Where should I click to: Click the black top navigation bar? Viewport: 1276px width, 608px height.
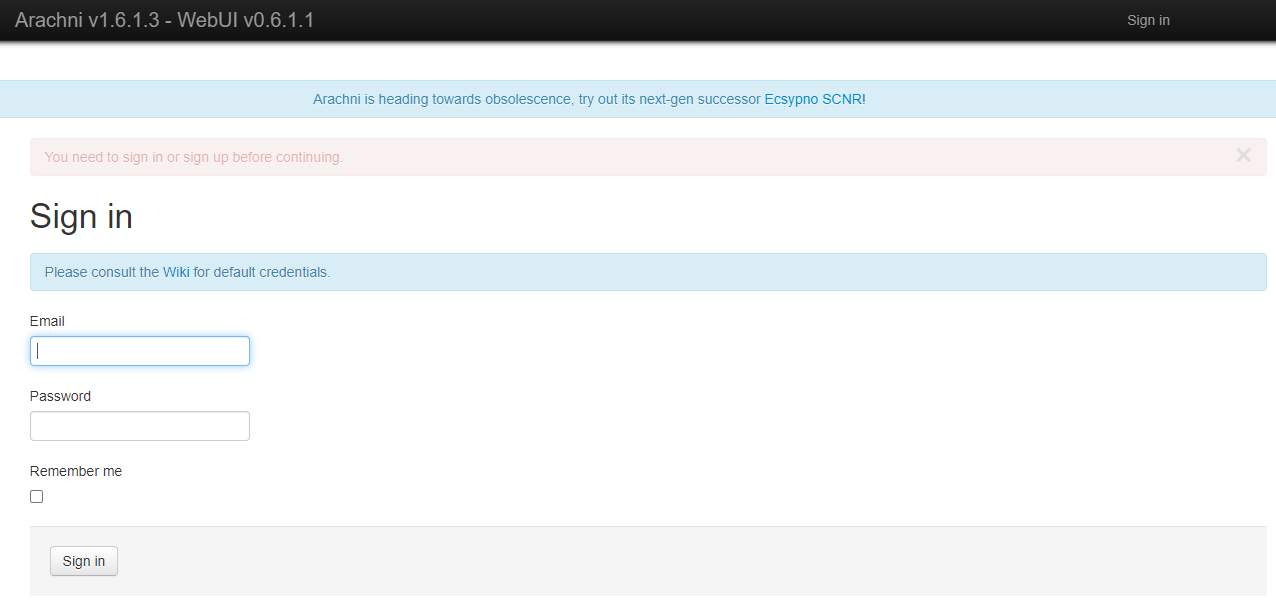click(700, 20)
